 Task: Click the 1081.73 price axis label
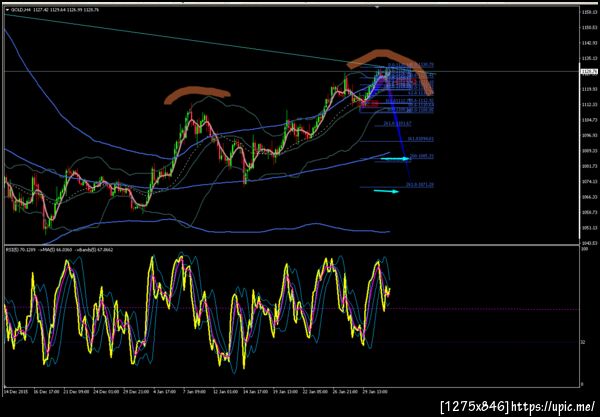coord(589,166)
